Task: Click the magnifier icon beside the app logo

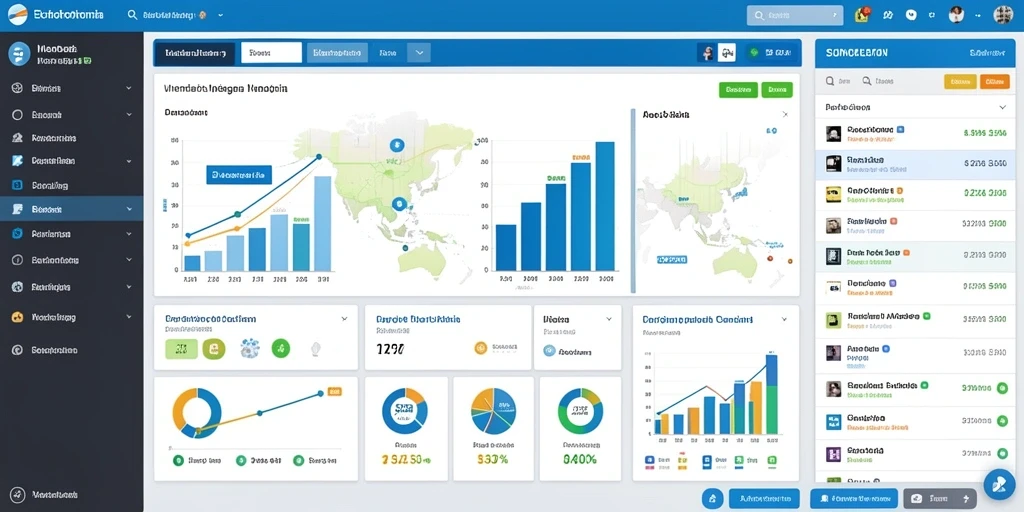Action: point(133,14)
